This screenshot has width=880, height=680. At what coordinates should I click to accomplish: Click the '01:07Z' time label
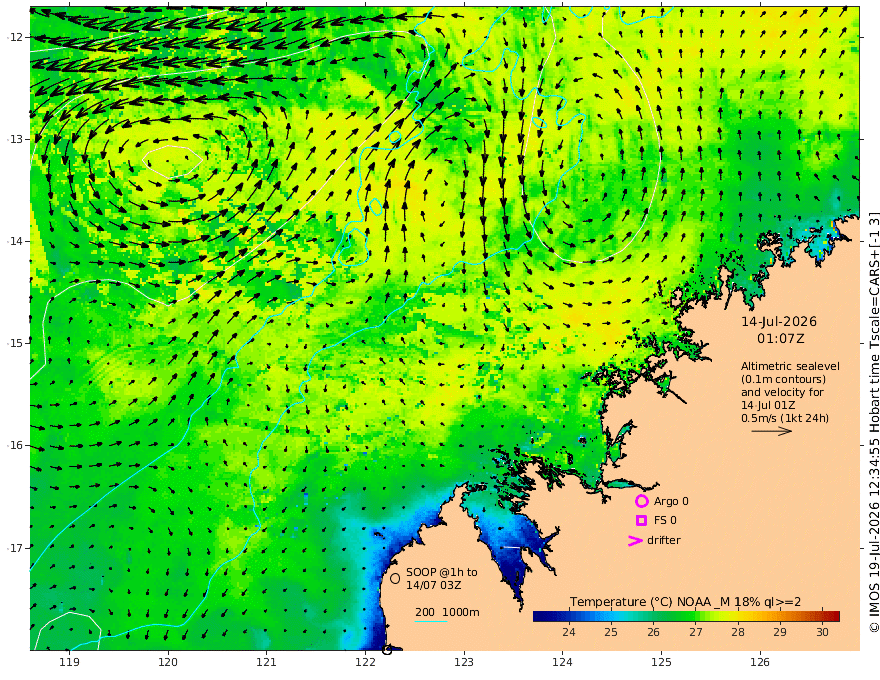click(x=780, y=339)
